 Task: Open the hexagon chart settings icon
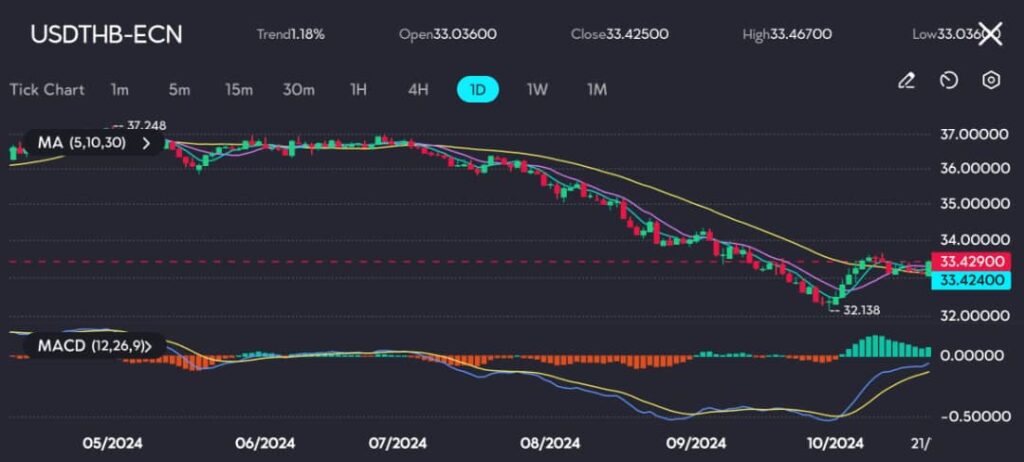pos(991,80)
